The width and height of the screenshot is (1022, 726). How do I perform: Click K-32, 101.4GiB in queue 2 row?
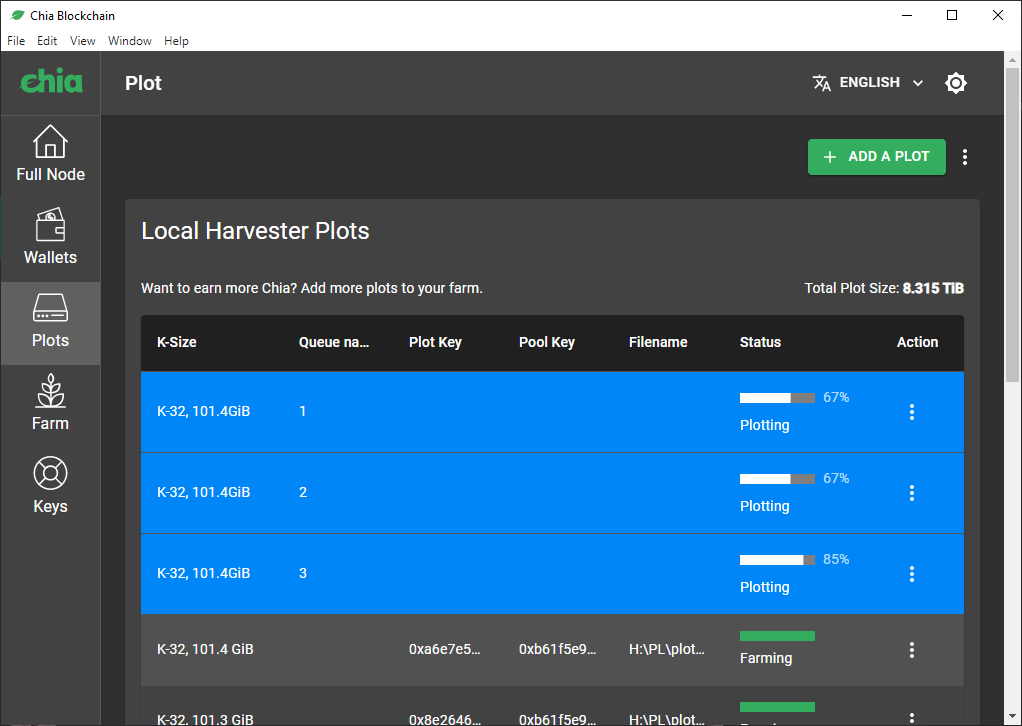pos(203,492)
